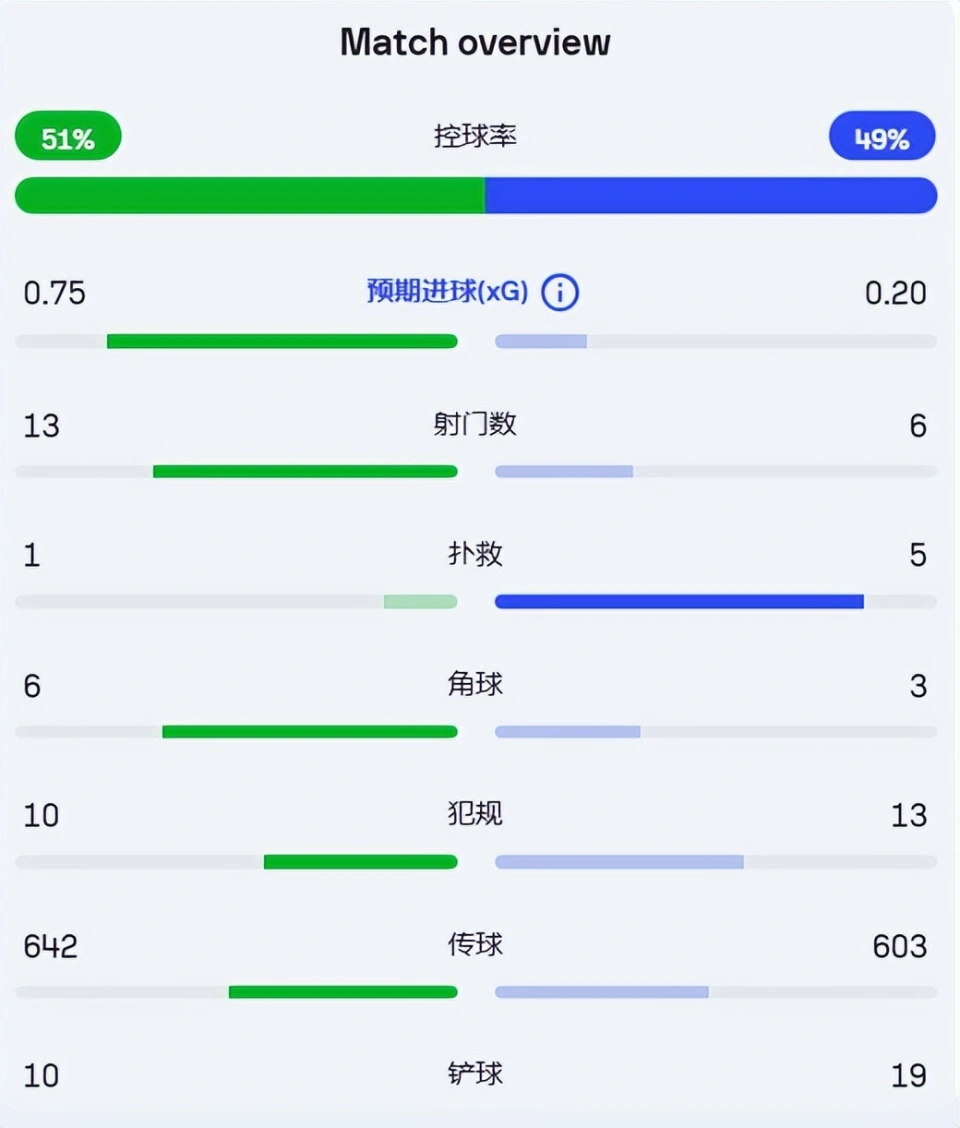The height and width of the screenshot is (1128, 960).
Task: Open the 预期进球(xG) link
Action: coord(448,291)
